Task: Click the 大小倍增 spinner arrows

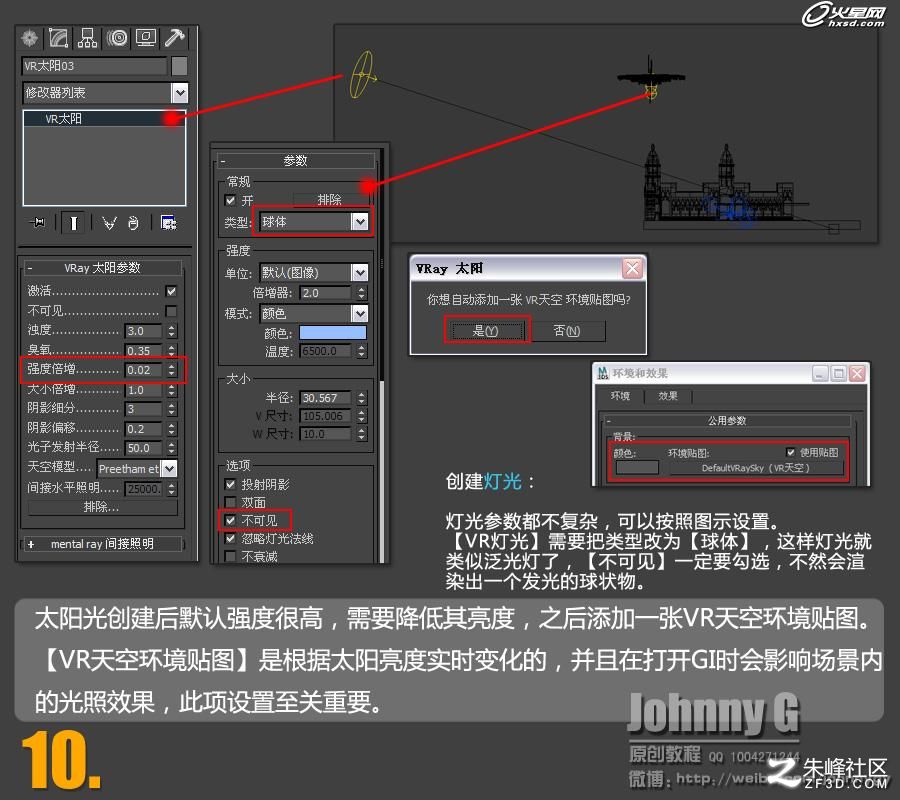Action: pos(172,390)
